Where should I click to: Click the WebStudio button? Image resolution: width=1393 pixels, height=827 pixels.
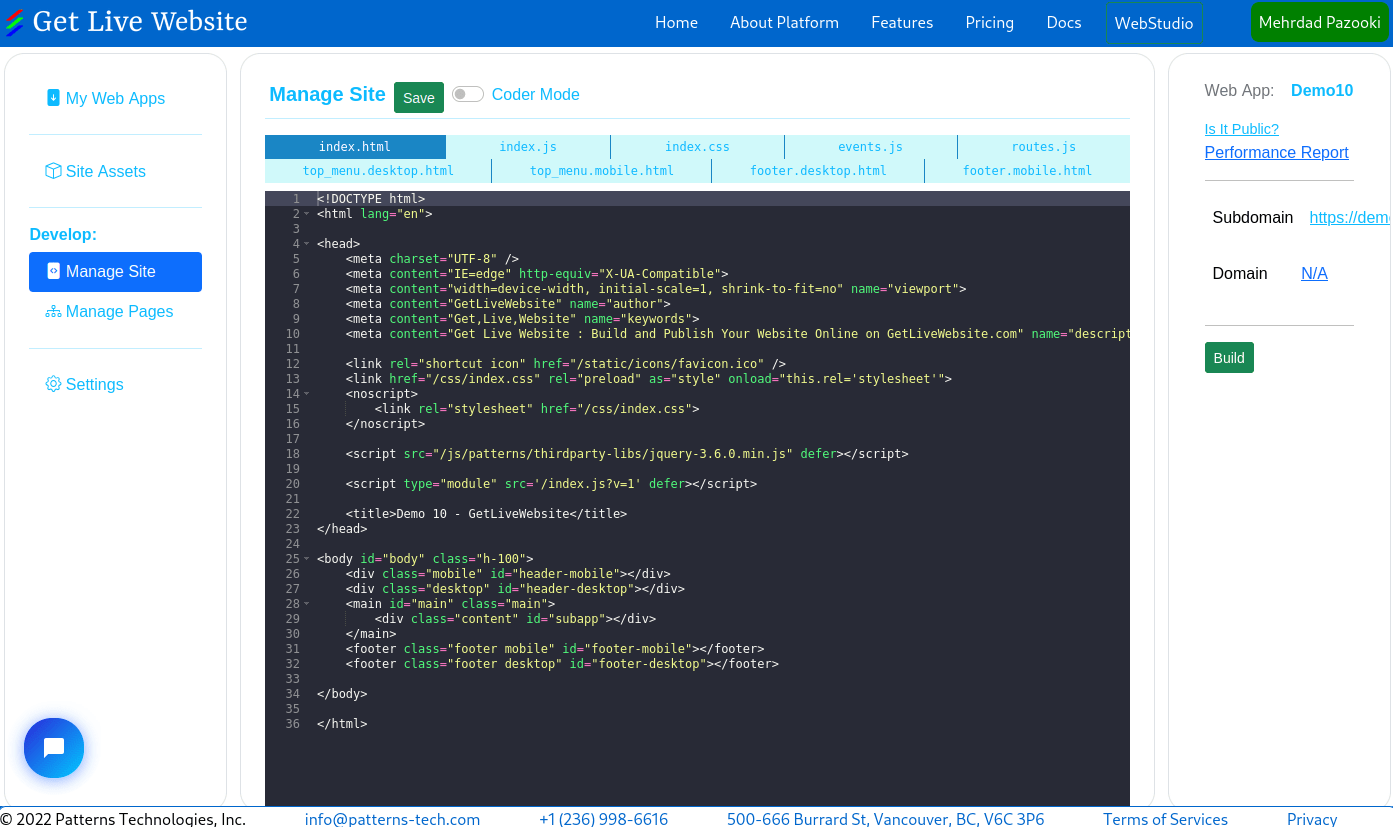tap(1154, 23)
